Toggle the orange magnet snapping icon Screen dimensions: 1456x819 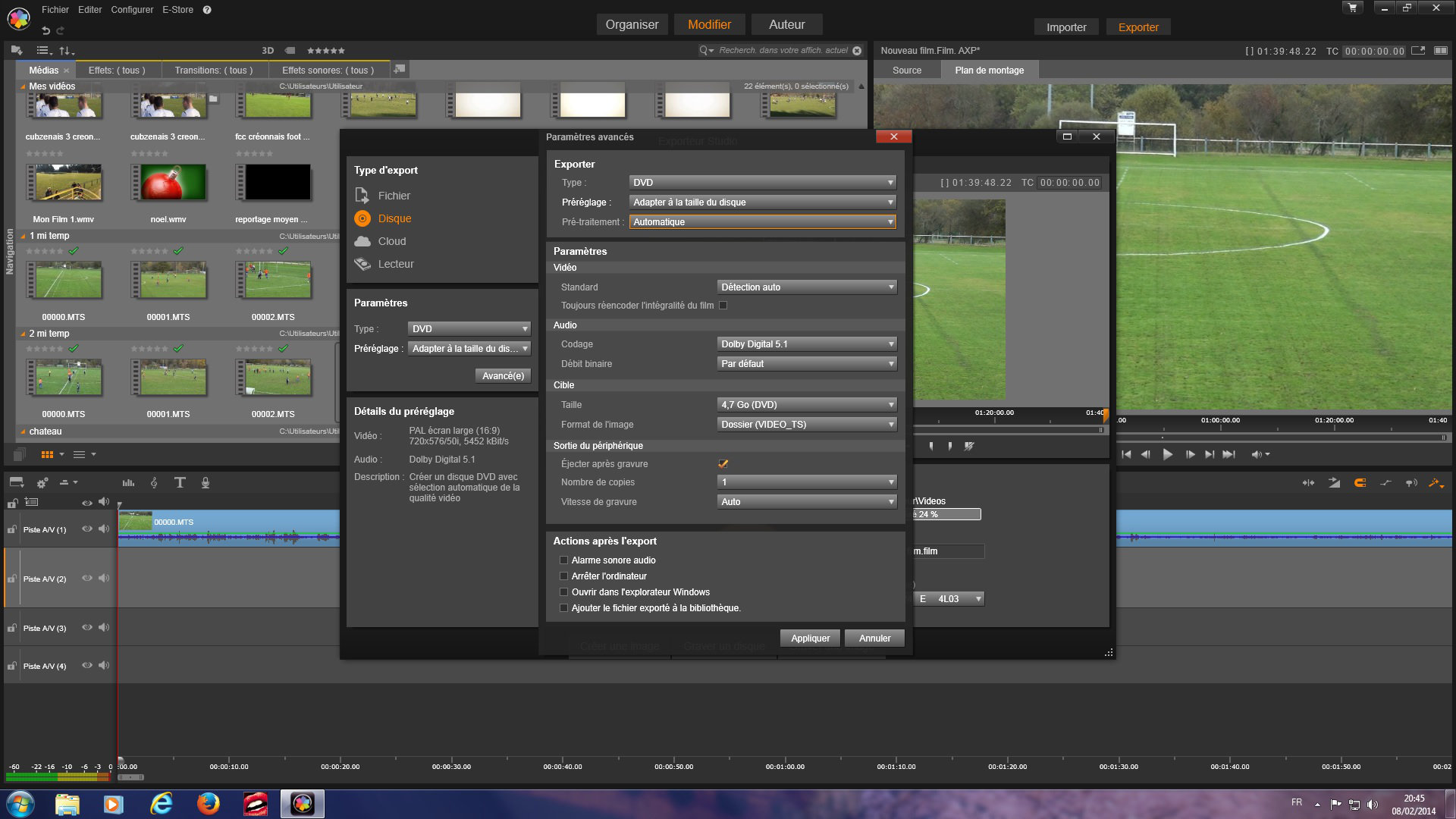pos(1360,482)
